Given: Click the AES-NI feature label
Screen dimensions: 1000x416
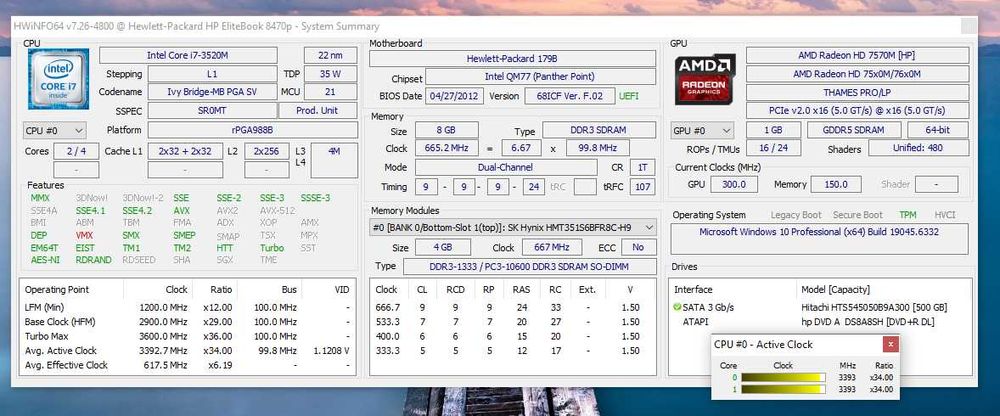Looking at the screenshot, I should [44, 260].
